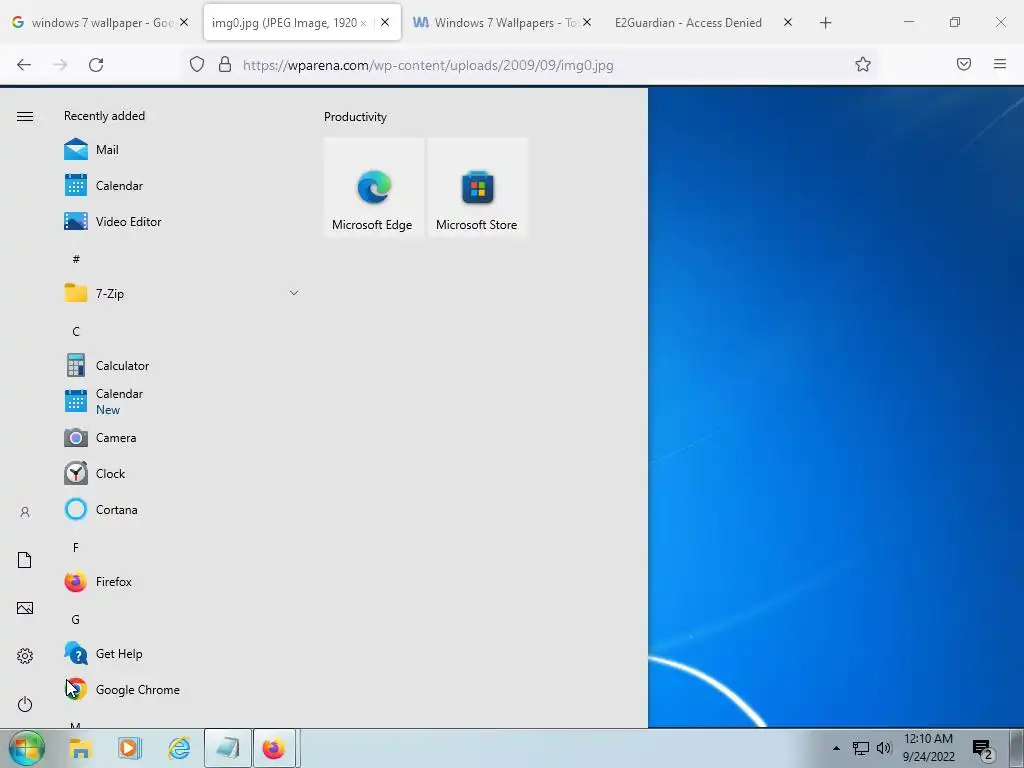Viewport: 1024px width, 768px height.
Task: Jump to the # letter group header
Action: click(x=76, y=259)
